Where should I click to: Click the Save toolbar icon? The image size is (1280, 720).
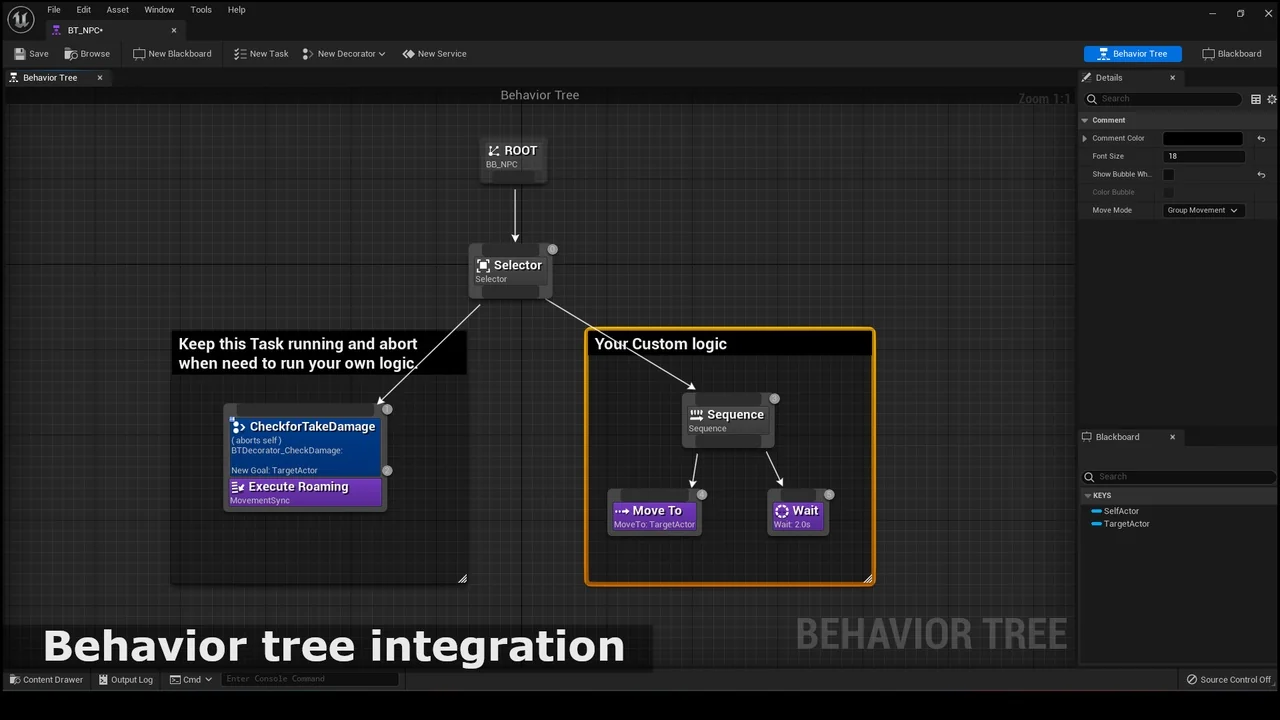[21, 54]
